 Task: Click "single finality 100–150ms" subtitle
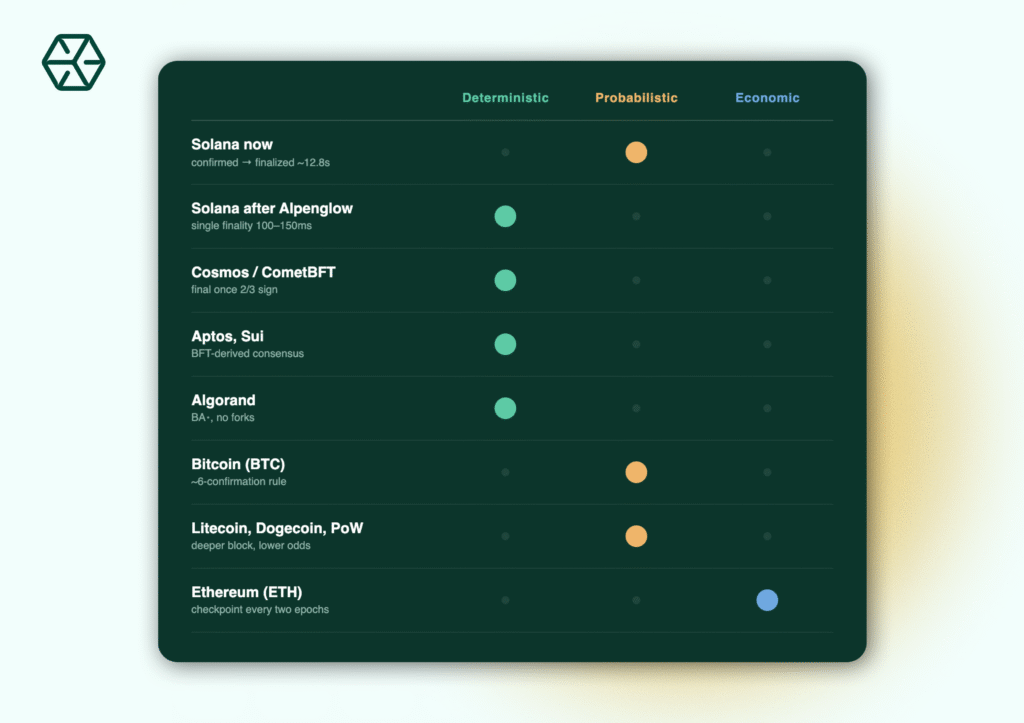coord(251,226)
